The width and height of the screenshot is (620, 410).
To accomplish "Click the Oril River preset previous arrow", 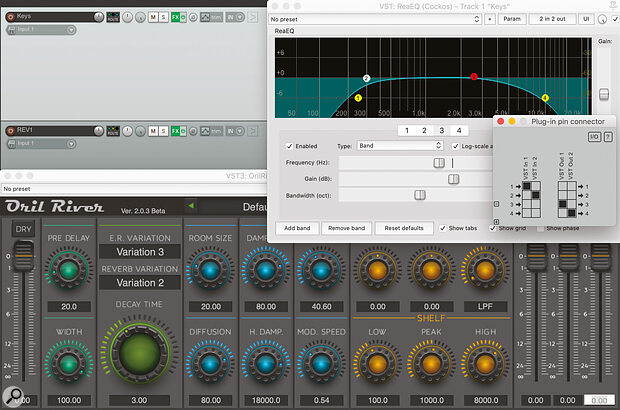I will [x=191, y=206].
